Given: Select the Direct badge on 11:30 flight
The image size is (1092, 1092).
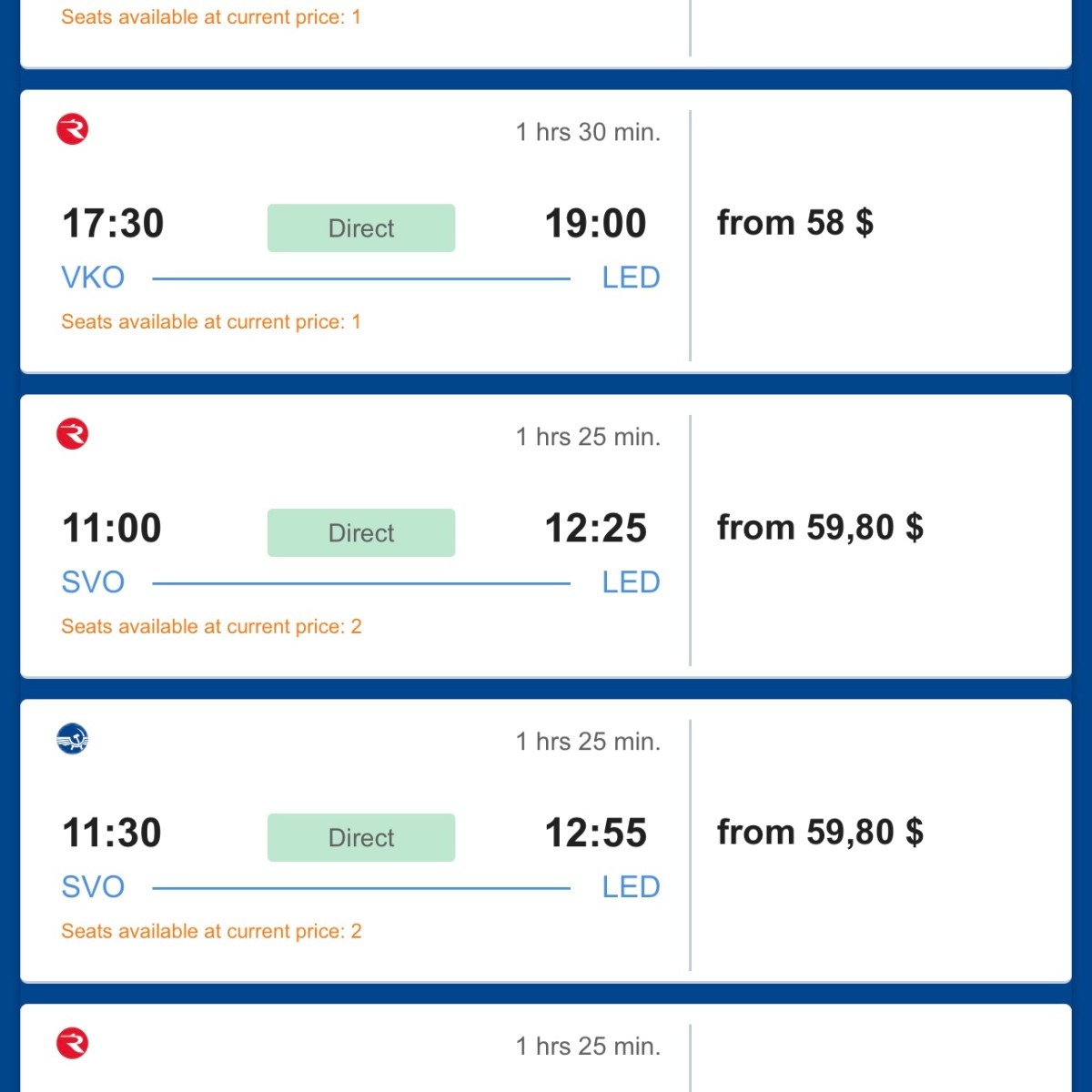Looking at the screenshot, I should (361, 838).
